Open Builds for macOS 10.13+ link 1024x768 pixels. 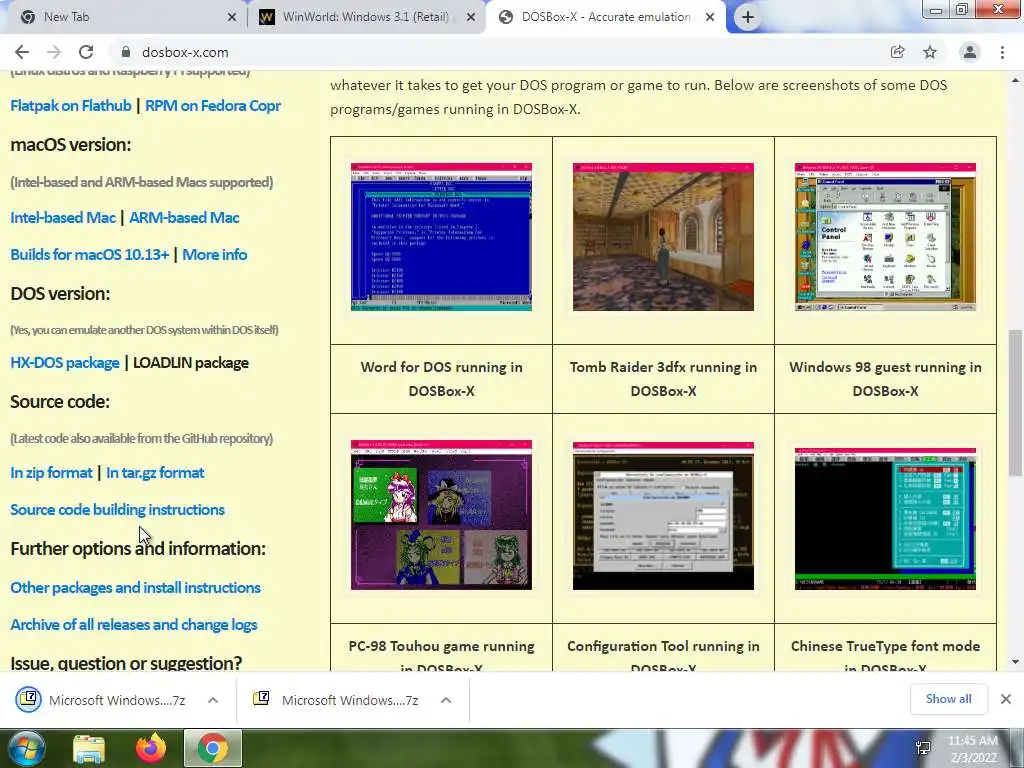coord(89,255)
